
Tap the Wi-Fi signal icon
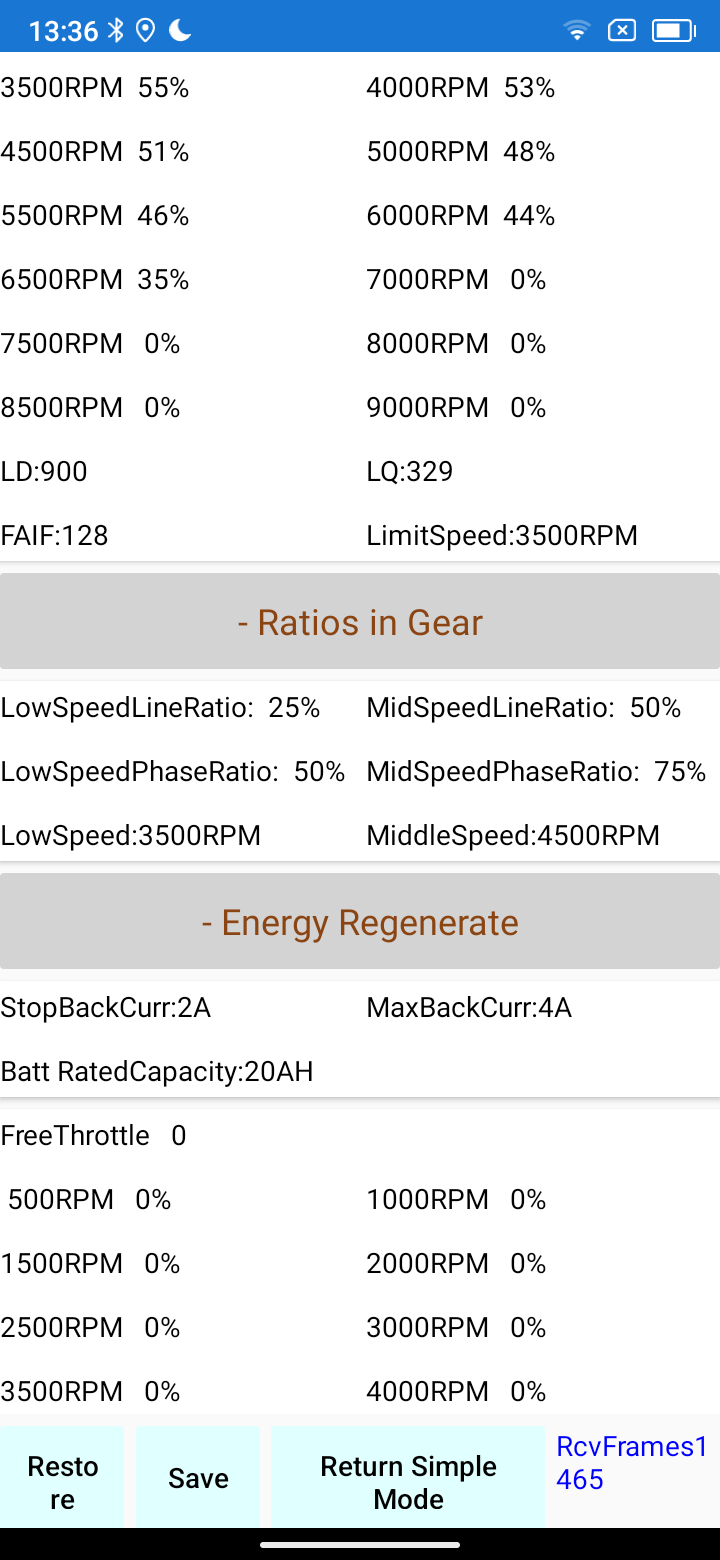(577, 31)
